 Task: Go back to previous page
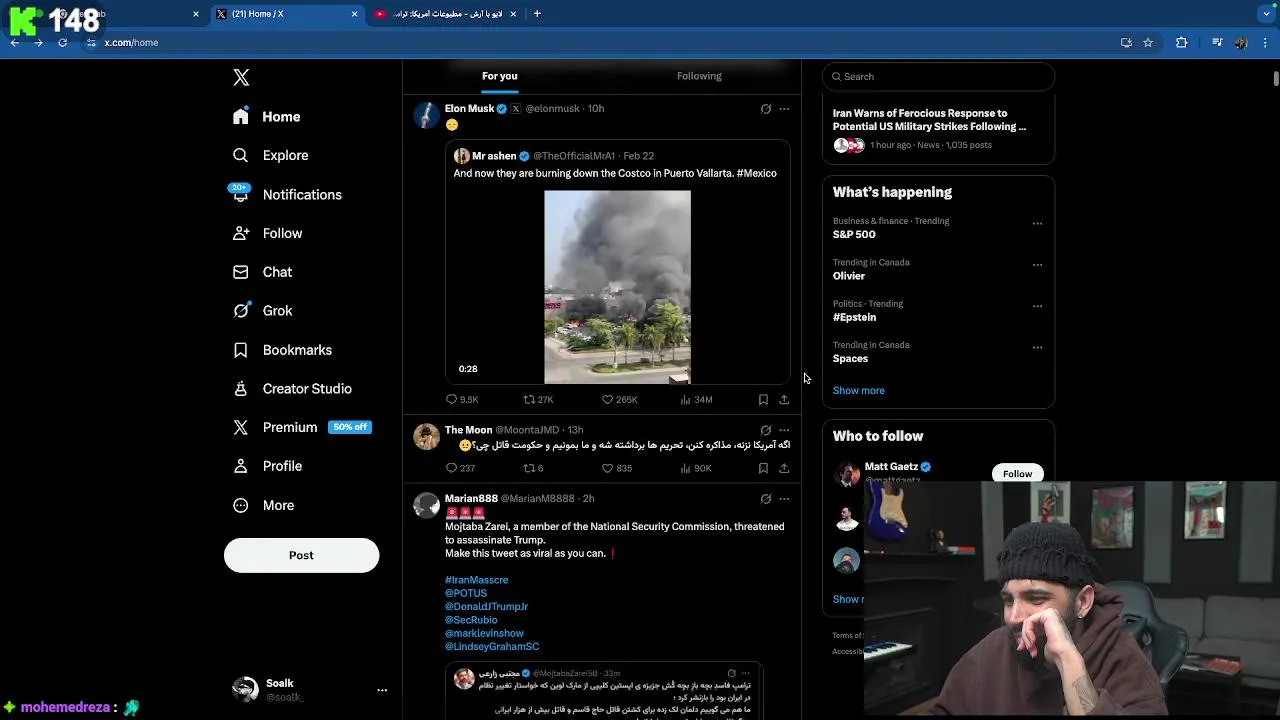click(15, 43)
